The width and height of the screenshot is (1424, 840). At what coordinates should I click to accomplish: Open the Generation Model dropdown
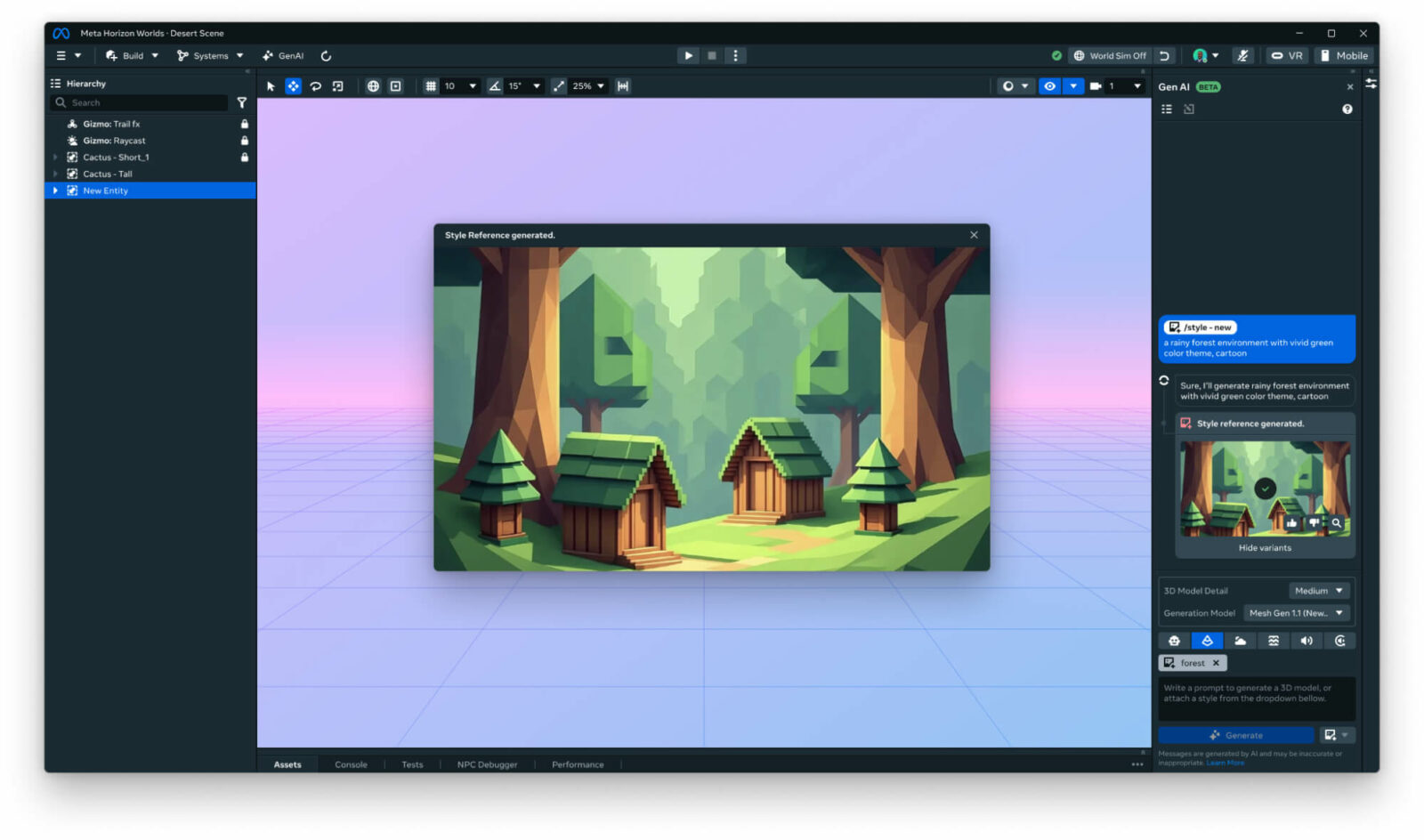pos(1296,613)
